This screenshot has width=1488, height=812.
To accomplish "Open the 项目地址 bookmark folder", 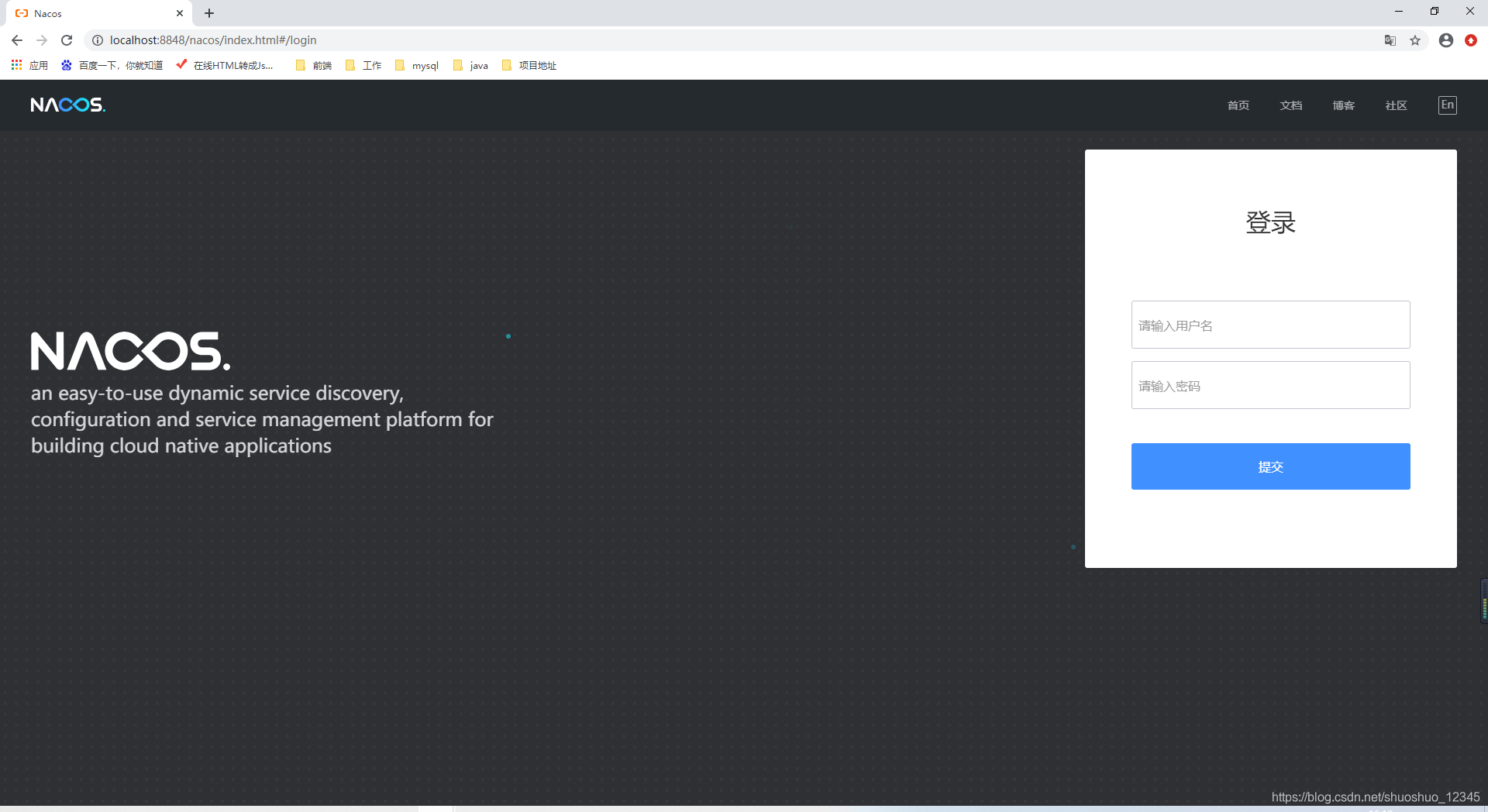I will click(529, 66).
